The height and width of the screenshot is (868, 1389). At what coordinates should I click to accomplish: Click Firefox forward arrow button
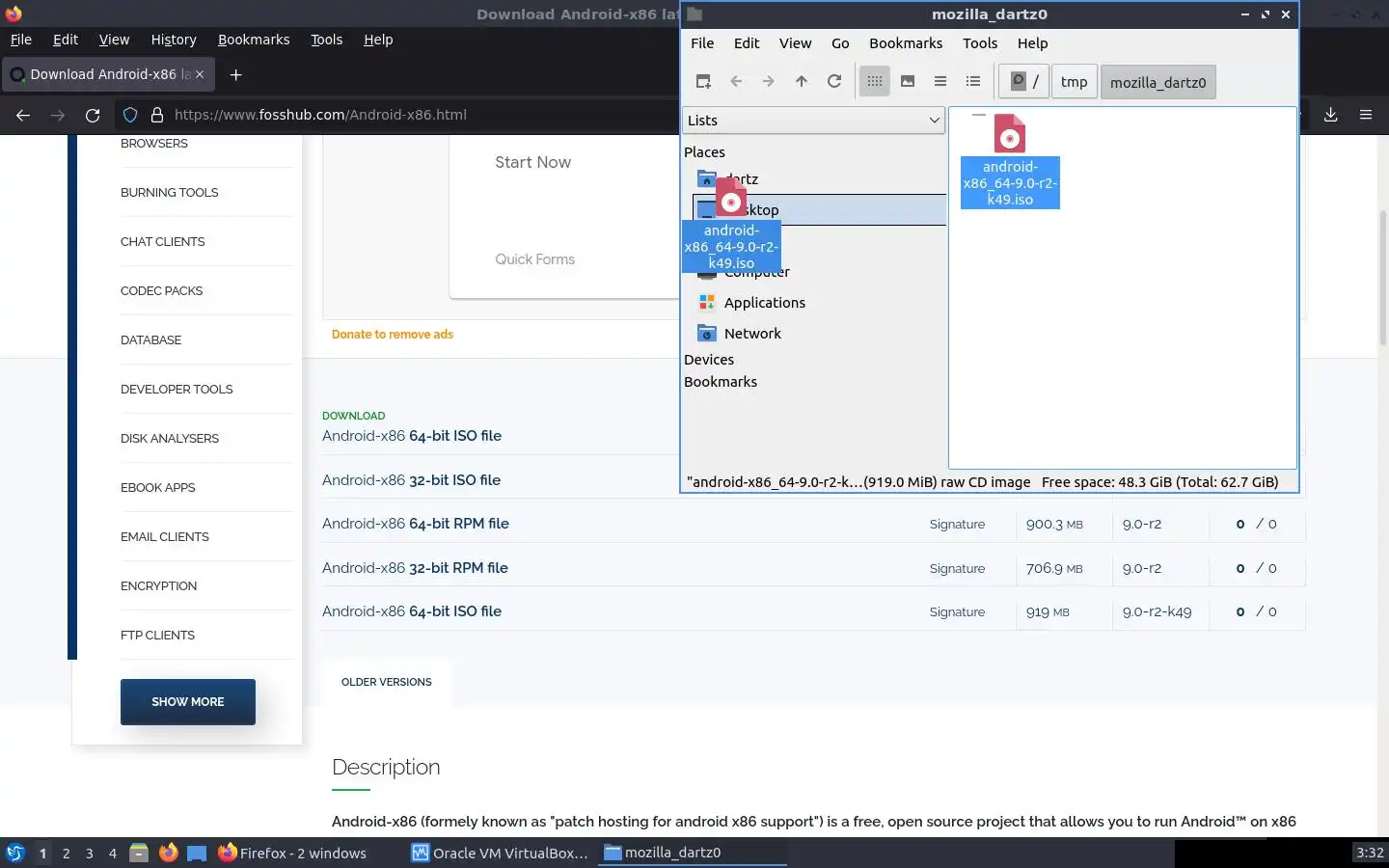[x=58, y=115]
